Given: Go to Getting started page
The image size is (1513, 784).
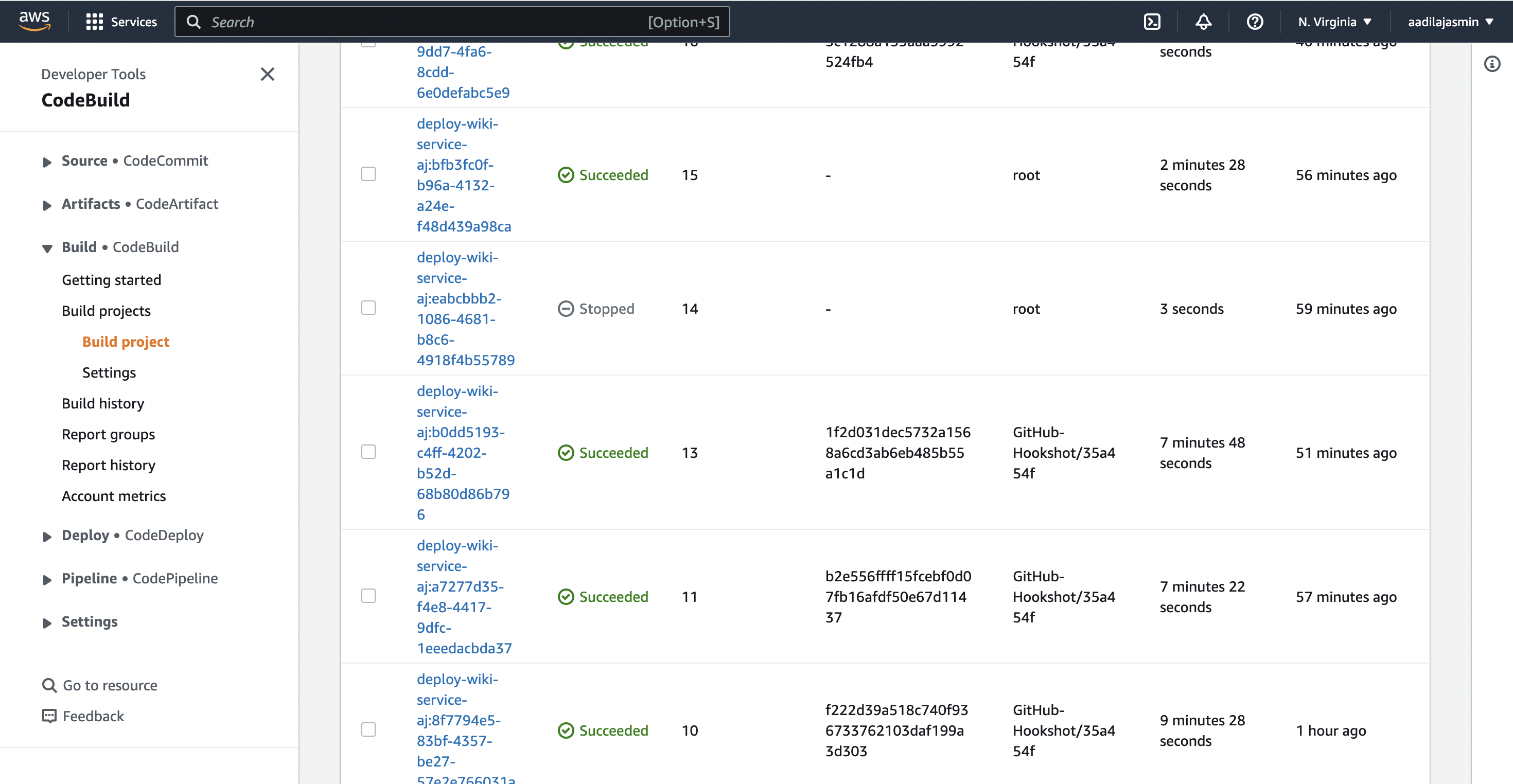Looking at the screenshot, I should tap(111, 279).
